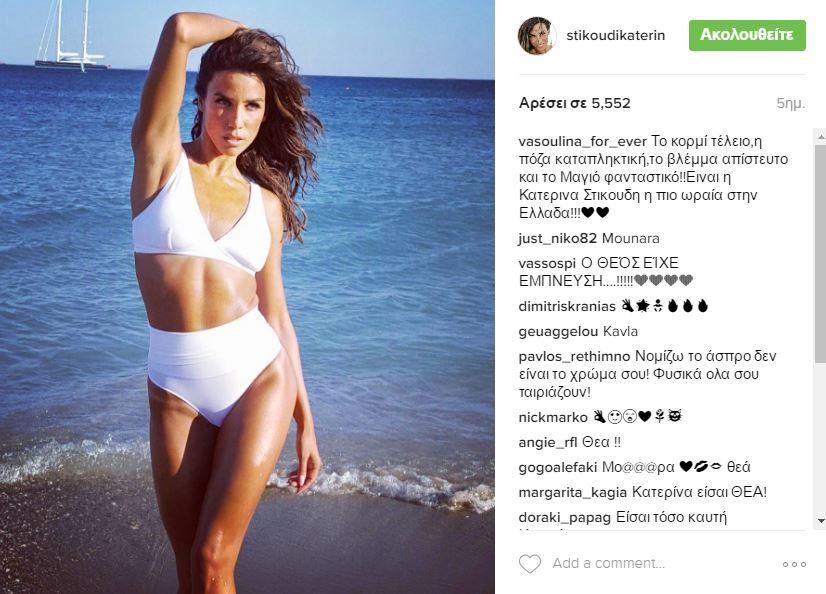This screenshot has width=826, height=594.
Task: Open pavlos_rethimno commenter profile
Action: [x=575, y=357]
